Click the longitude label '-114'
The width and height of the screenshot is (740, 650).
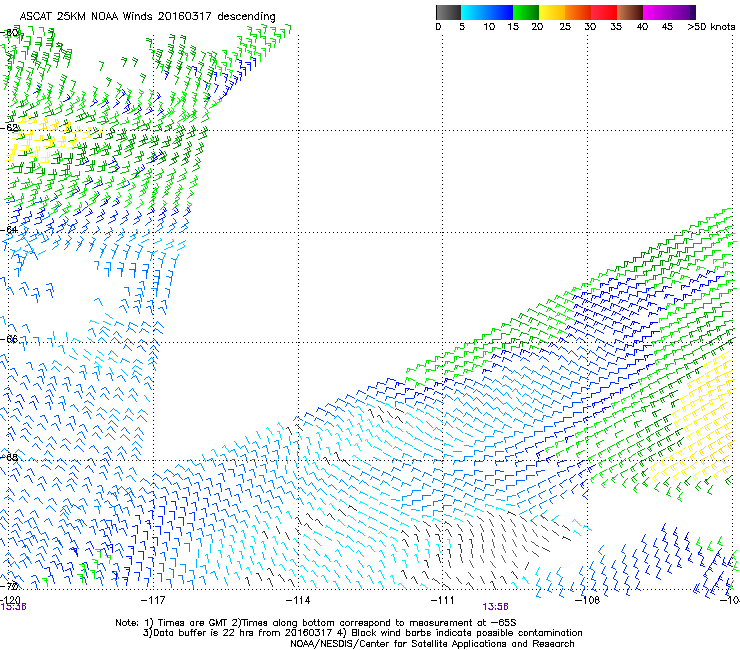(298, 600)
